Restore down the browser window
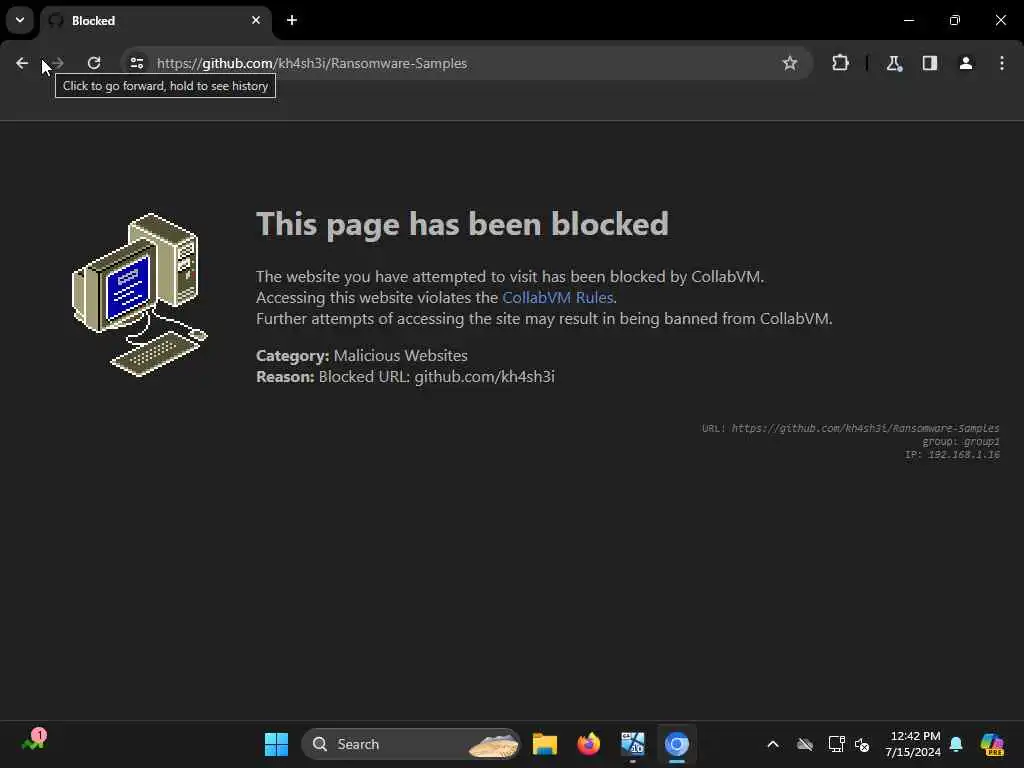Image resolution: width=1024 pixels, height=768 pixels. click(x=955, y=20)
